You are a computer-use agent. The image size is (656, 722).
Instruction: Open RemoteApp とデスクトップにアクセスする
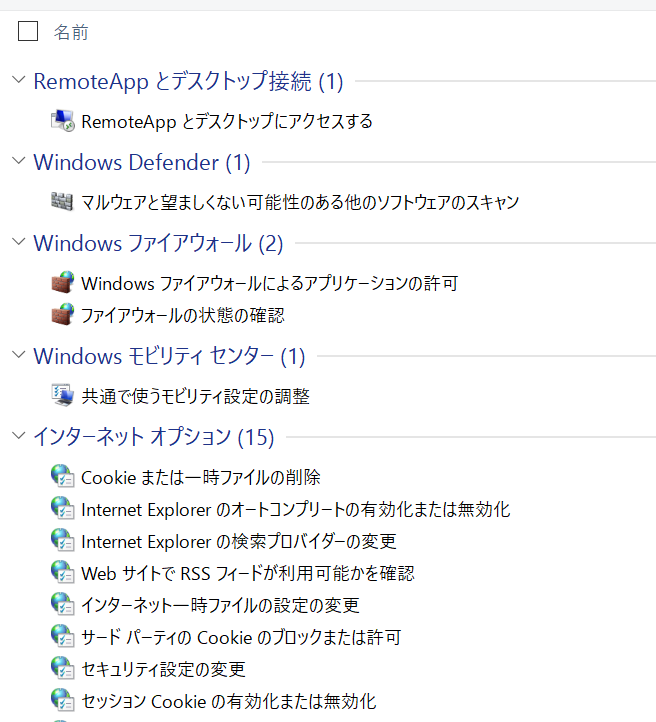click(x=227, y=122)
